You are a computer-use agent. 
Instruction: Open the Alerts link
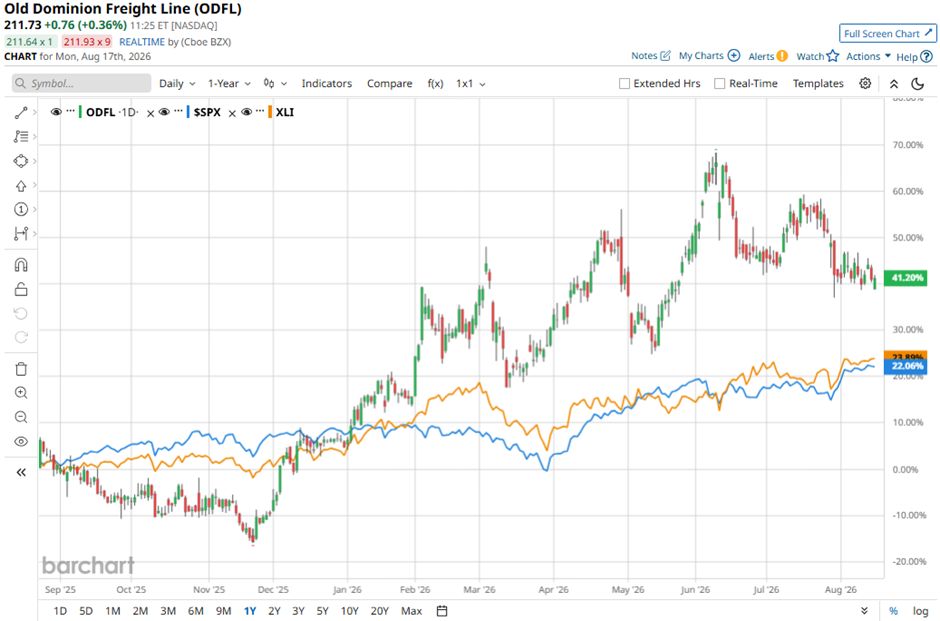(761, 56)
